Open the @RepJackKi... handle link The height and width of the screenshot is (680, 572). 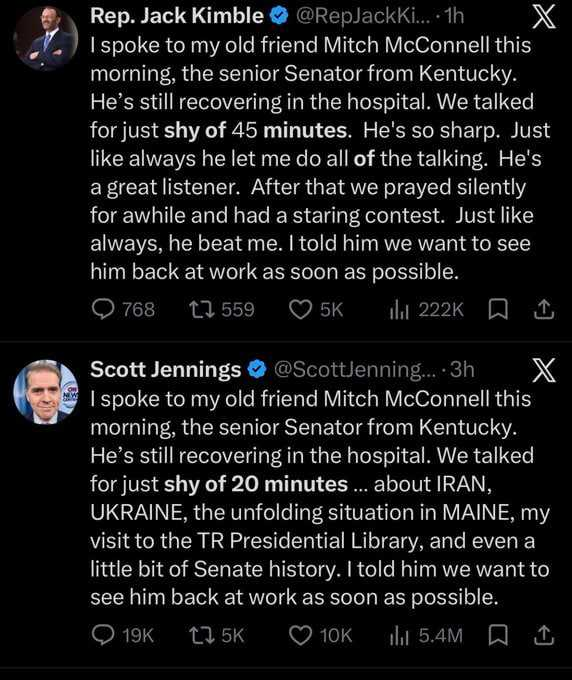click(x=364, y=16)
